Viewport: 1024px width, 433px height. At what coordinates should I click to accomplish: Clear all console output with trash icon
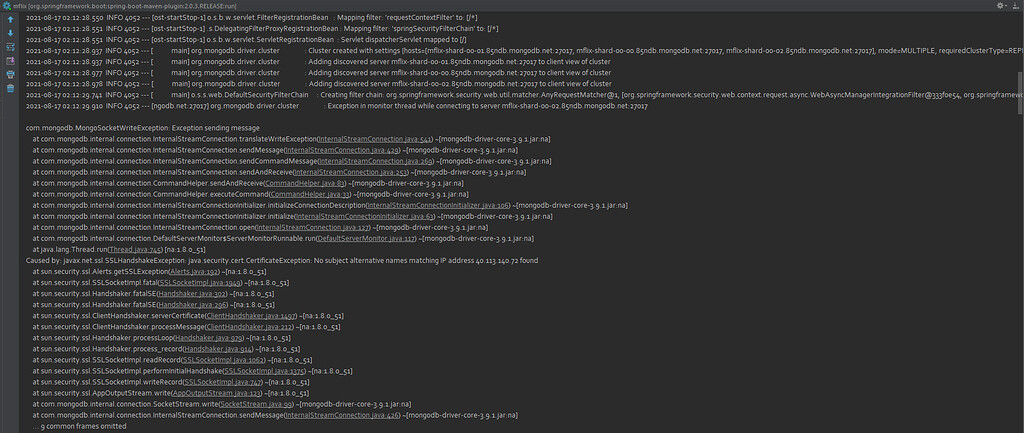click(10, 88)
